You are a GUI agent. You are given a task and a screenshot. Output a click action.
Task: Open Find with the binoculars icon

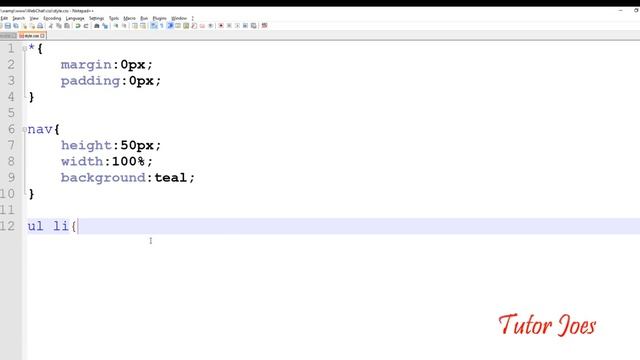[96, 26]
